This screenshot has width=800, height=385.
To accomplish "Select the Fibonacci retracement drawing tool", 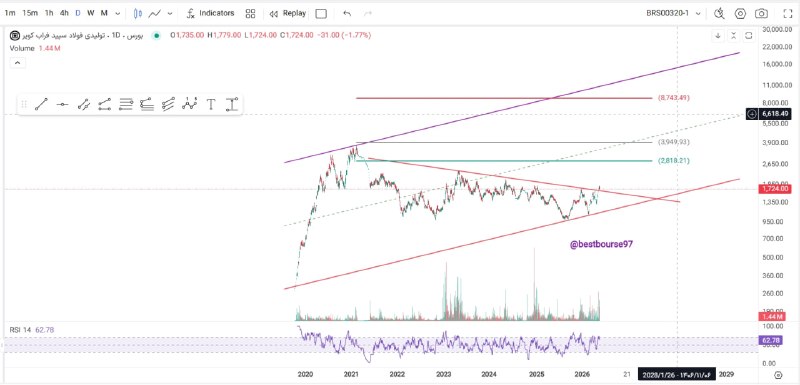I will pos(126,105).
